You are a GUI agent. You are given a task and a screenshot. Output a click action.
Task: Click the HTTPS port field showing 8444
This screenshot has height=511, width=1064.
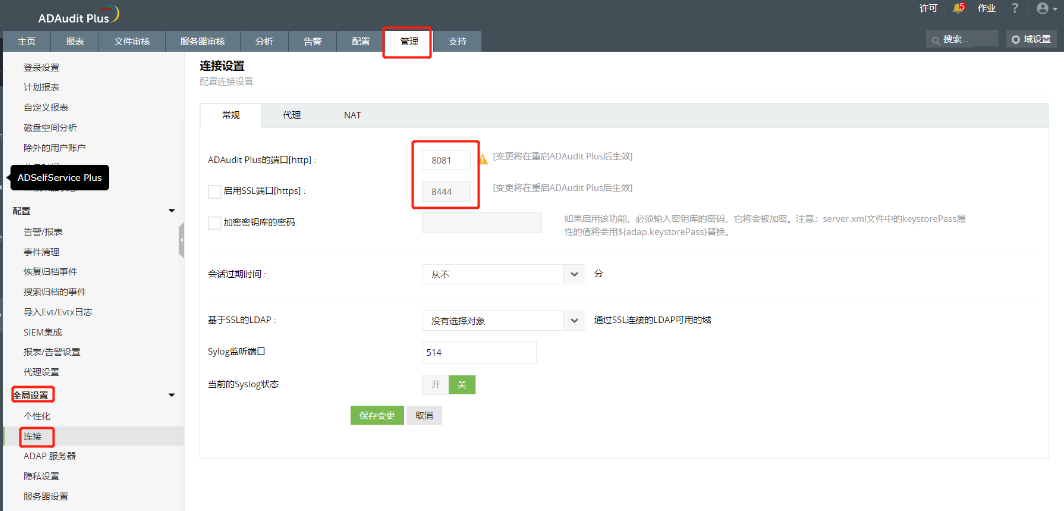point(446,192)
